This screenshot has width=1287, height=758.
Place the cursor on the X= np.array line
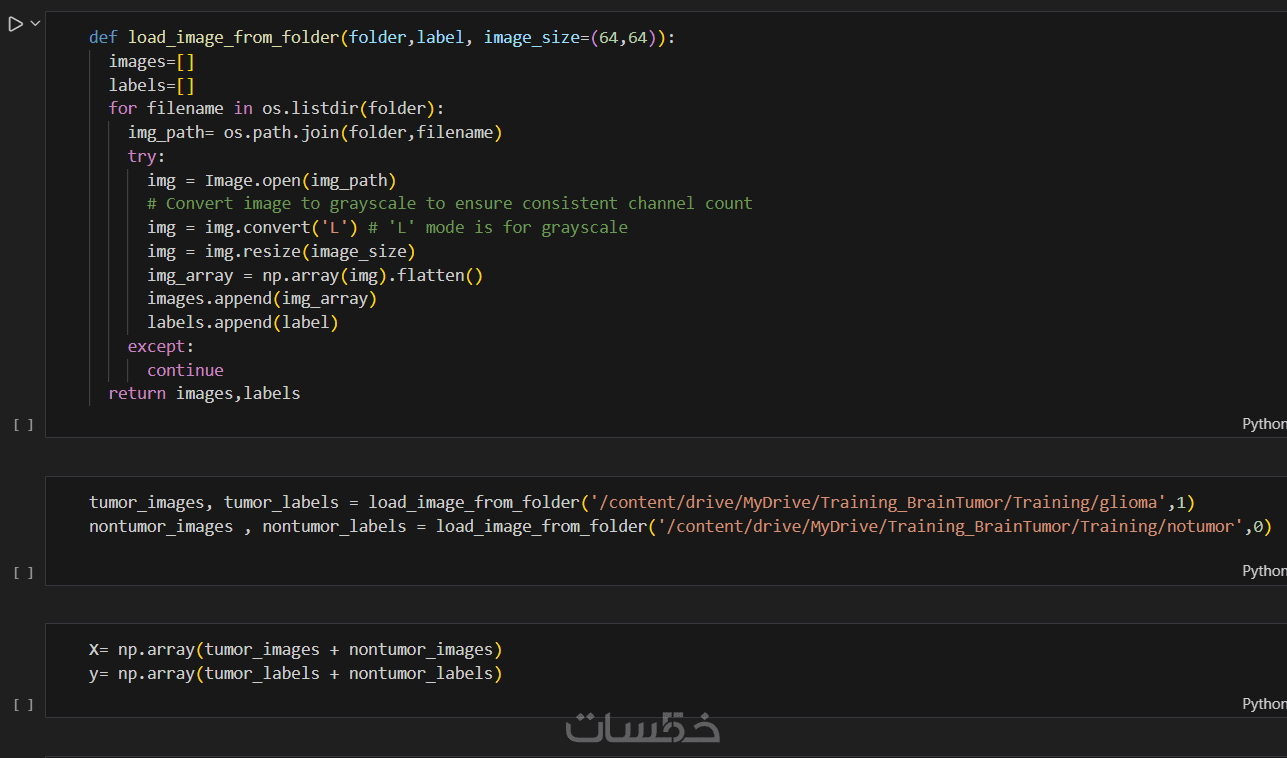(296, 650)
